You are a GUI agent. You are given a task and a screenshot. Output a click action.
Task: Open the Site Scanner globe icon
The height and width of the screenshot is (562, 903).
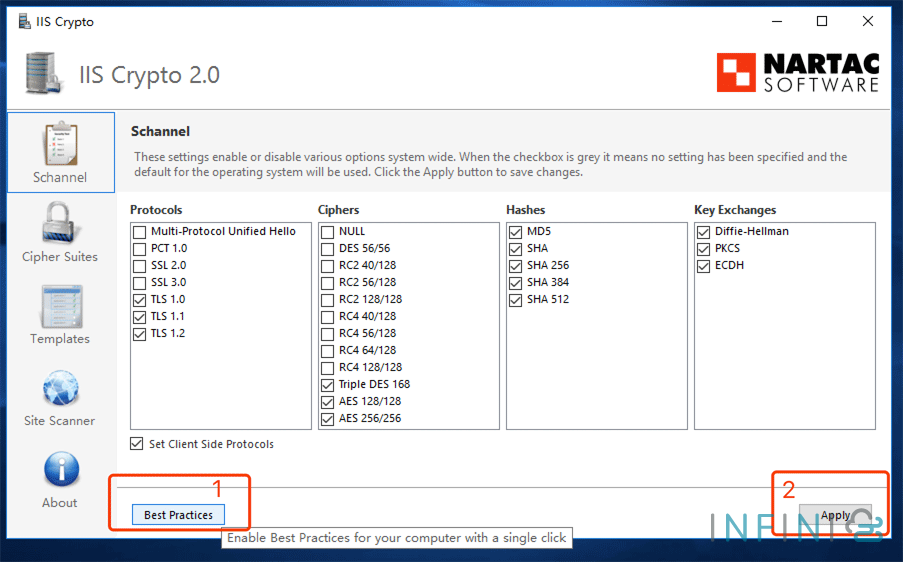click(x=60, y=388)
